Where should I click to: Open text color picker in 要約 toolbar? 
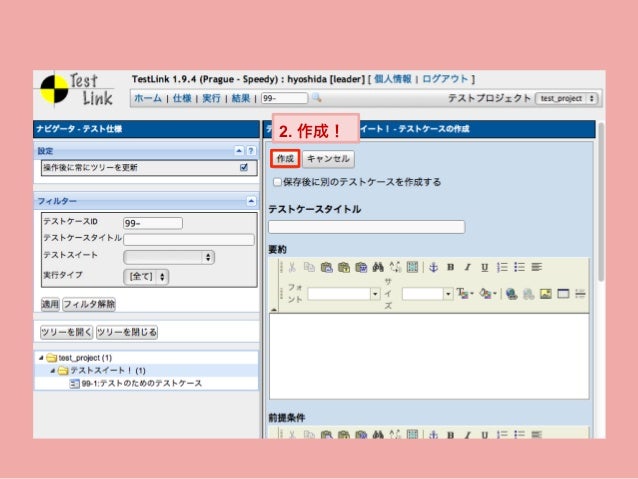coord(465,293)
